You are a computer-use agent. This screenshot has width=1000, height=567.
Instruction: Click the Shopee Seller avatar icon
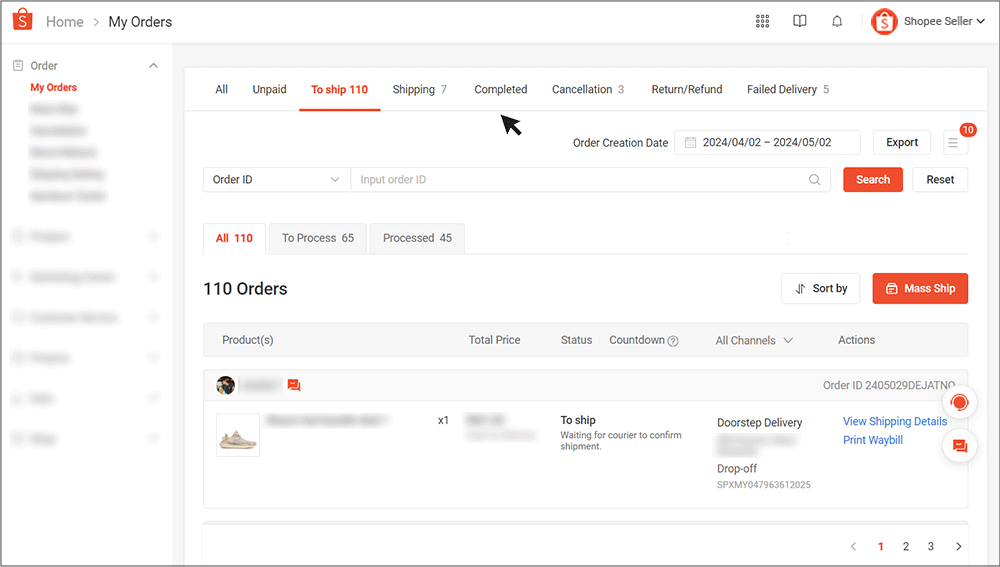(884, 22)
